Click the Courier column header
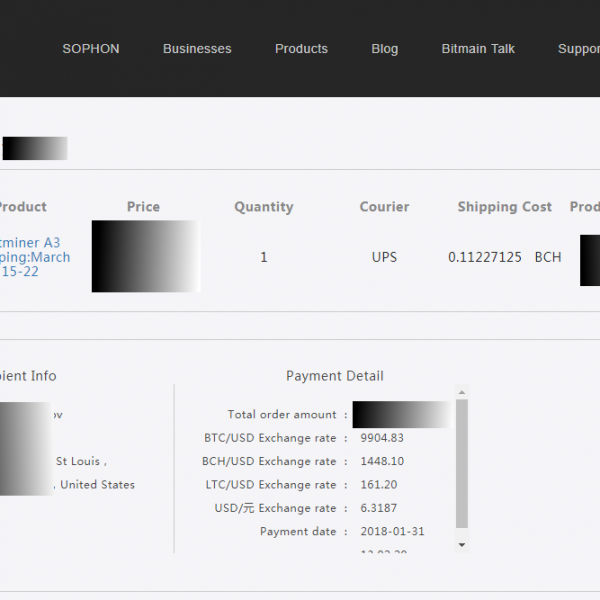The image size is (600, 600). pos(384,207)
